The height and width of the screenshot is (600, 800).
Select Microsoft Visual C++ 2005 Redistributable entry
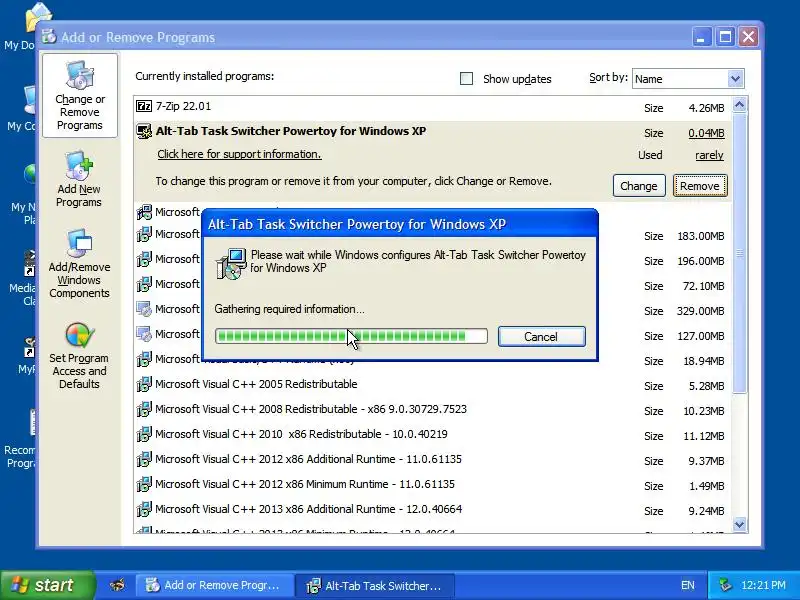433,384
